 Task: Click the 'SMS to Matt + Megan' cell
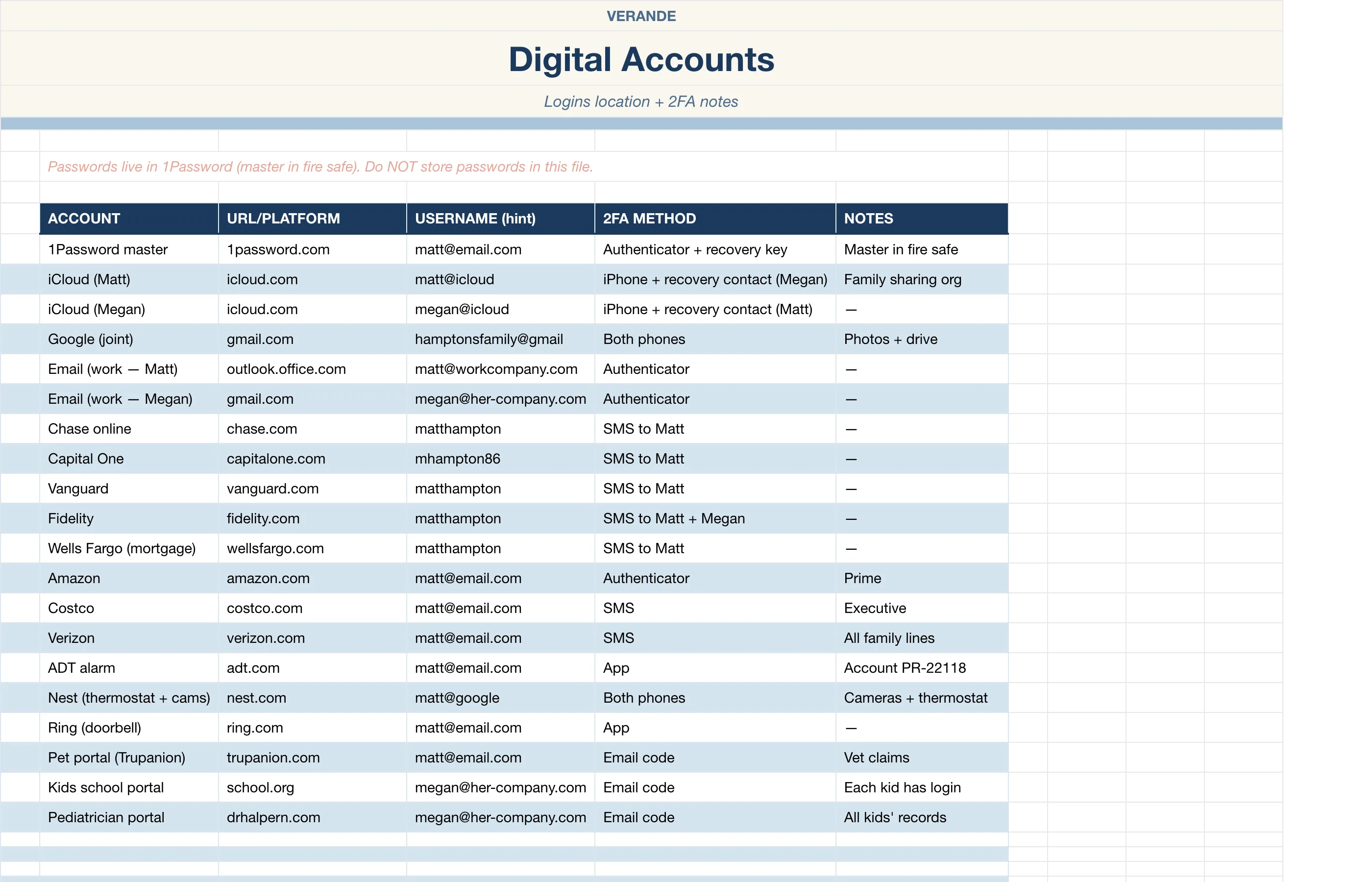point(715,518)
